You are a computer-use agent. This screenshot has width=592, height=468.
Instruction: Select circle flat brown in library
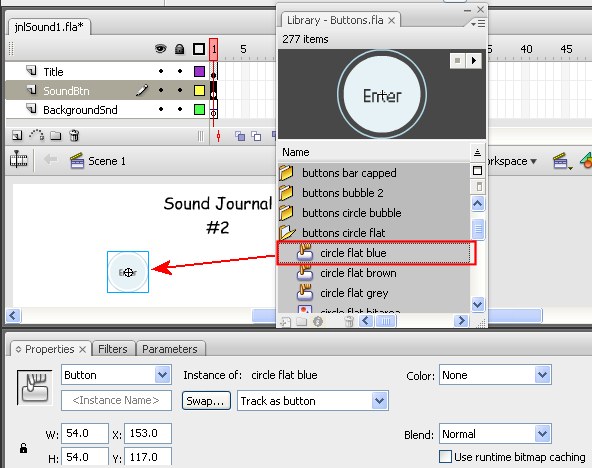[358, 273]
